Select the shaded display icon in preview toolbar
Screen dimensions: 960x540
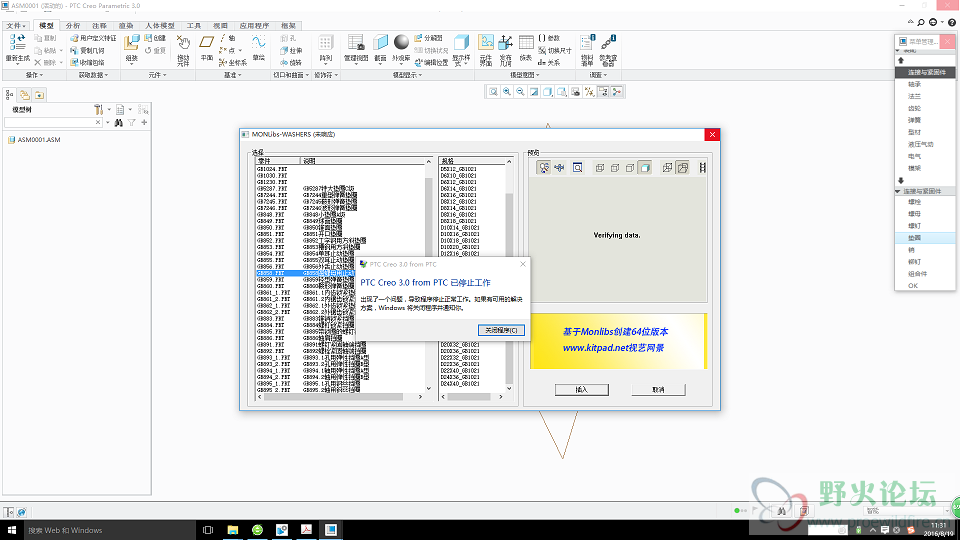pyautogui.click(x=645, y=168)
